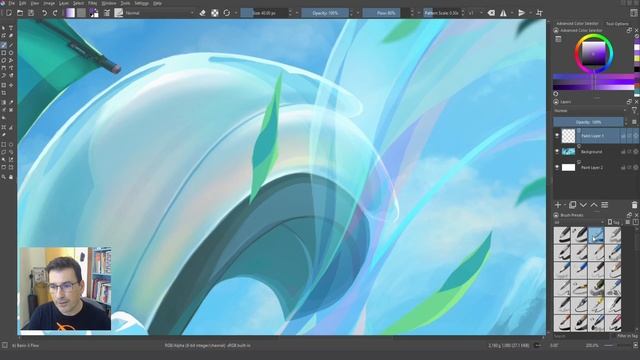640x360 pixels.
Task: Open the Settings menu
Action: 142,3
